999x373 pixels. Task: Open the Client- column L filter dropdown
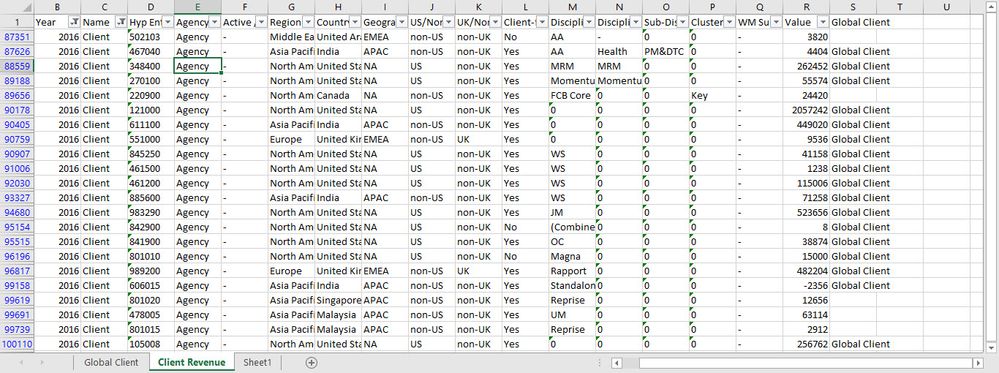[x=542, y=22]
